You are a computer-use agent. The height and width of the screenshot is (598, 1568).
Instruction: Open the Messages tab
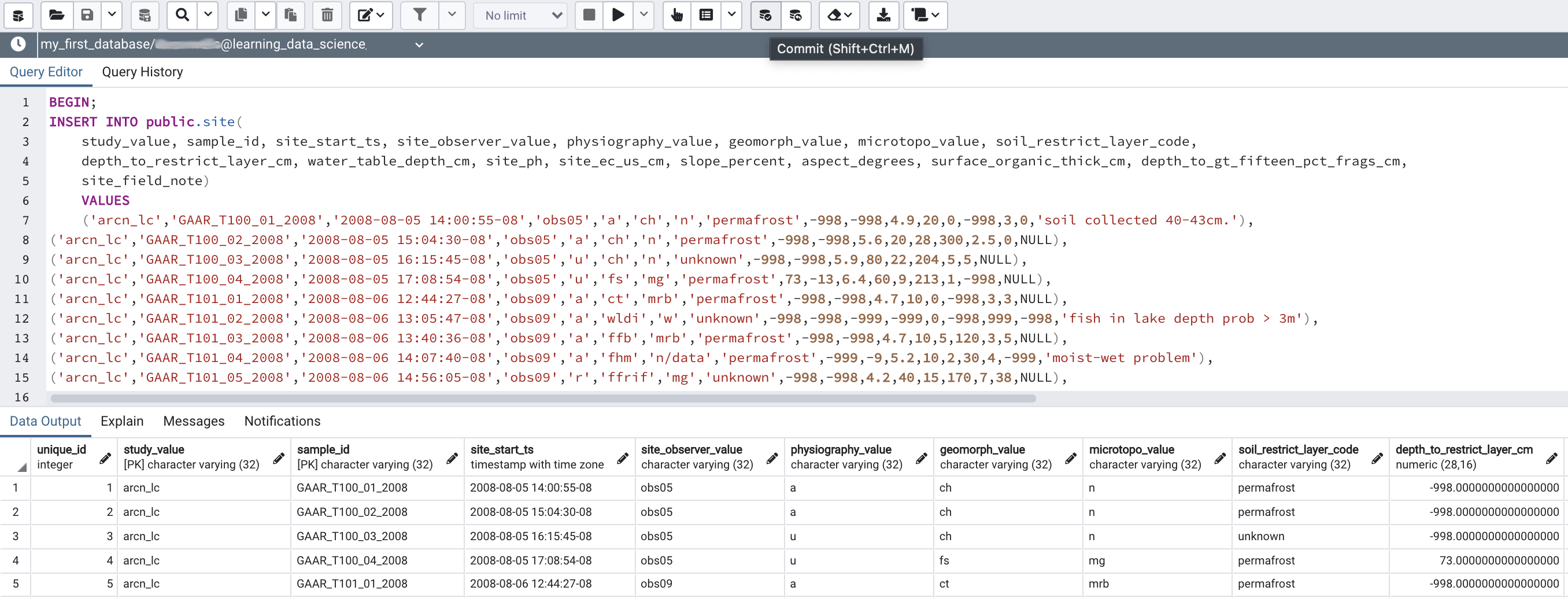coord(194,421)
